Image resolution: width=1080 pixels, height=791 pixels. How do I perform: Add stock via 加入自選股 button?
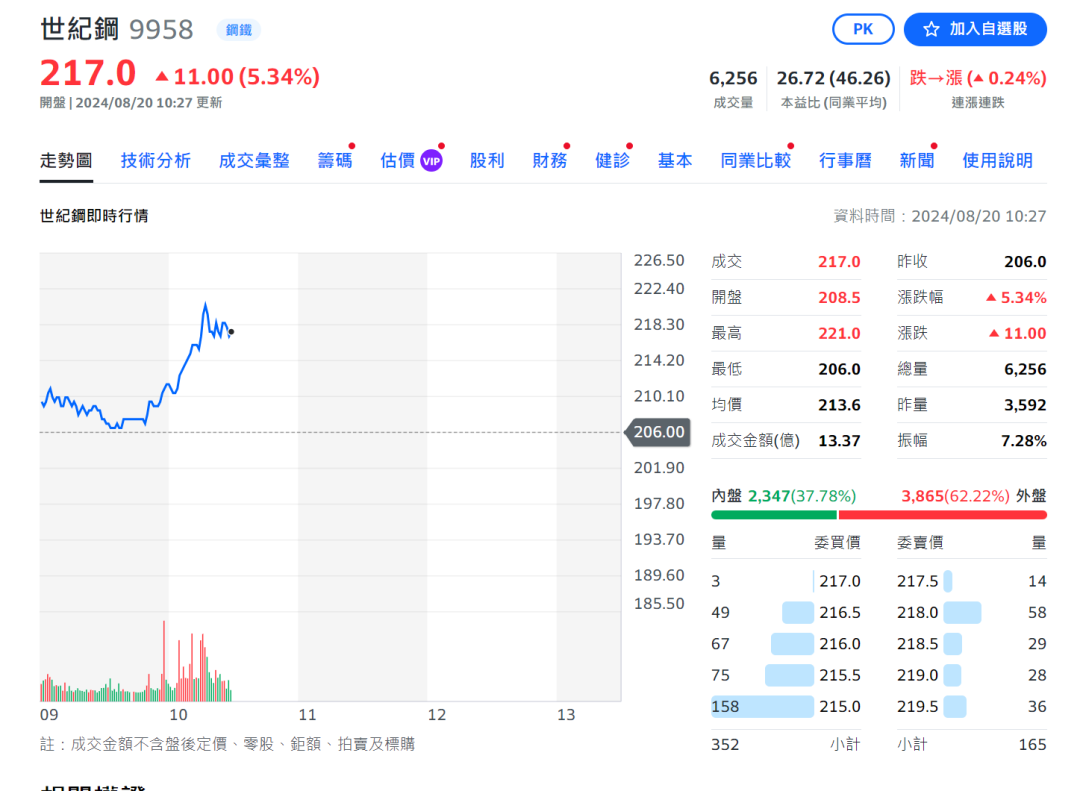coord(975,30)
